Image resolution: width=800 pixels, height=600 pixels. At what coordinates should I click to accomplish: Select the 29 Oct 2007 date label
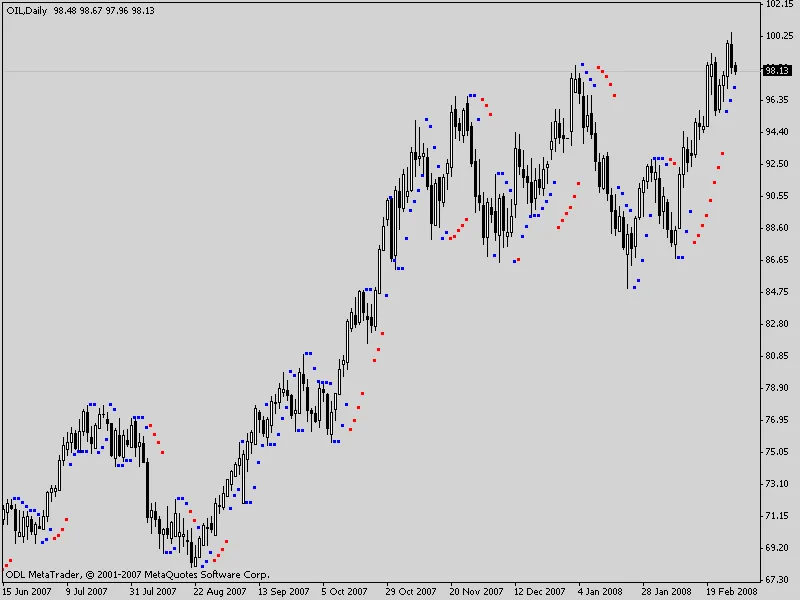(414, 591)
